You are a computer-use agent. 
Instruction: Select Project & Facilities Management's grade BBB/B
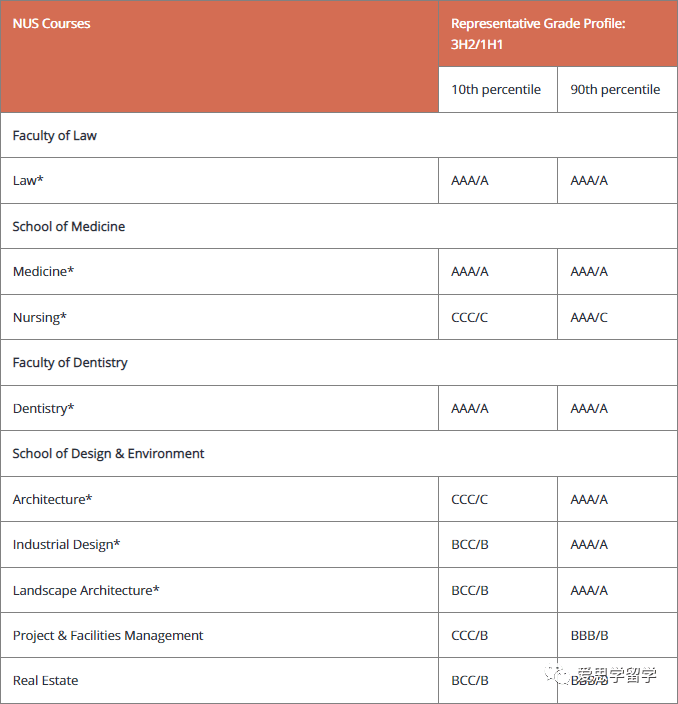click(590, 636)
